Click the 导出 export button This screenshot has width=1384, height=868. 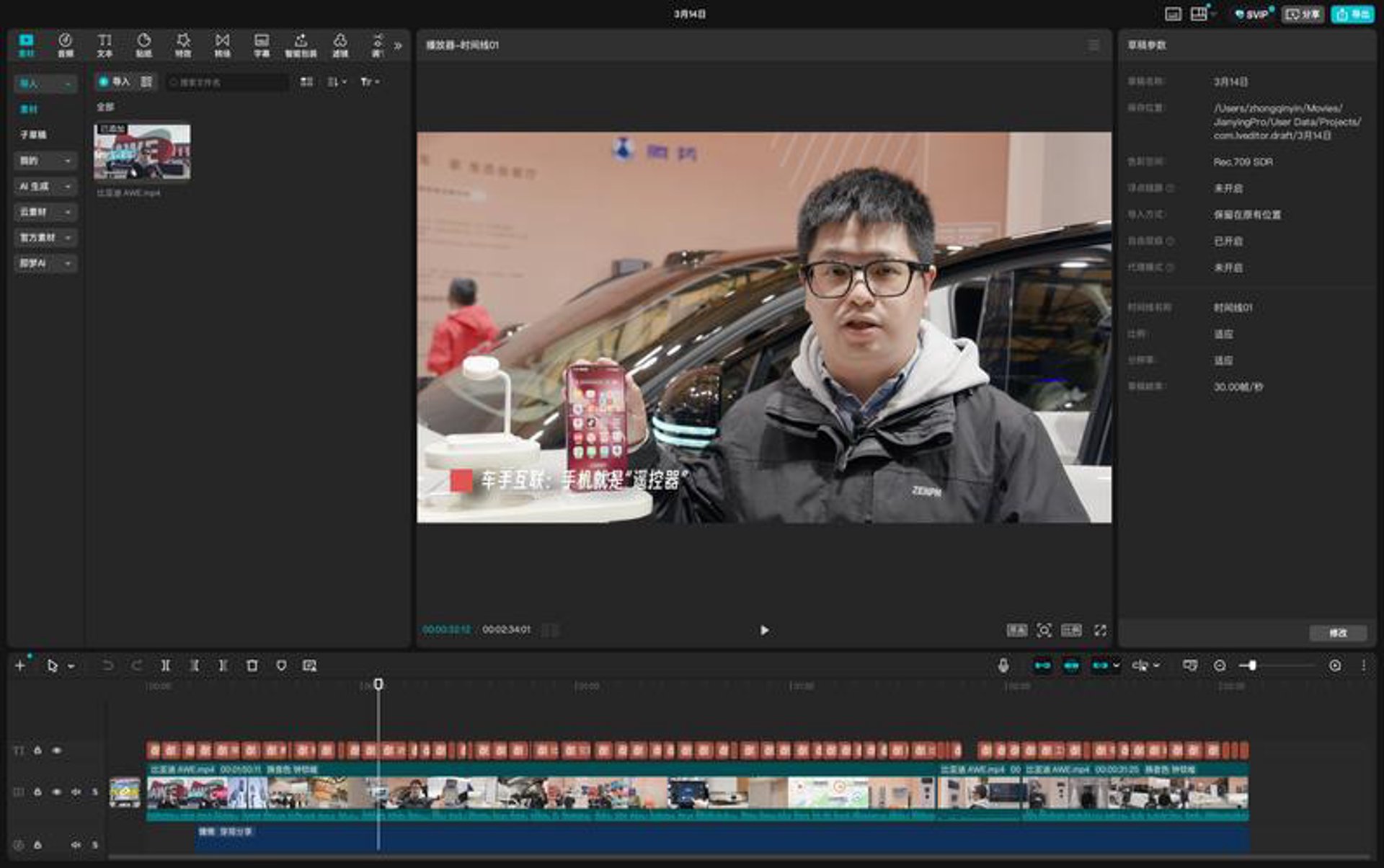coord(1352,14)
